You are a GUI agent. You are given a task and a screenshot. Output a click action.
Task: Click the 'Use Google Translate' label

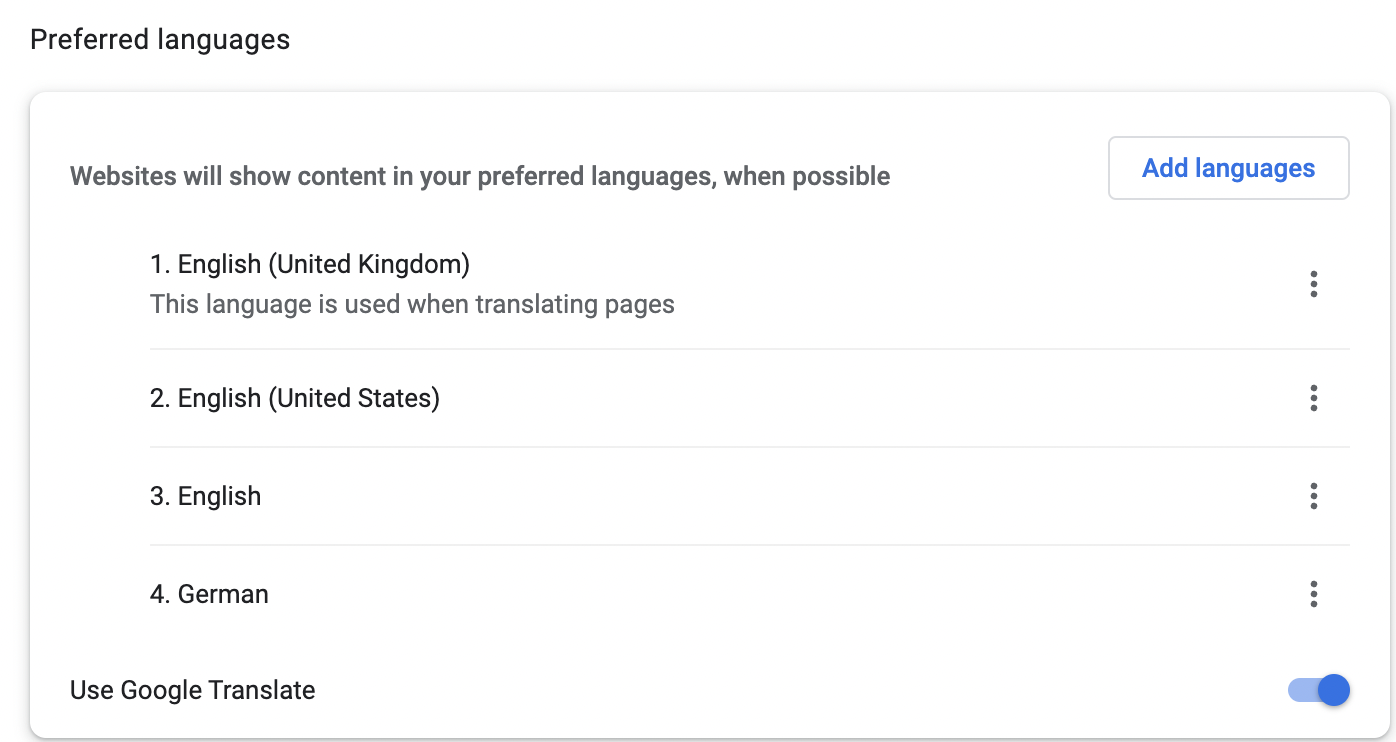click(193, 690)
